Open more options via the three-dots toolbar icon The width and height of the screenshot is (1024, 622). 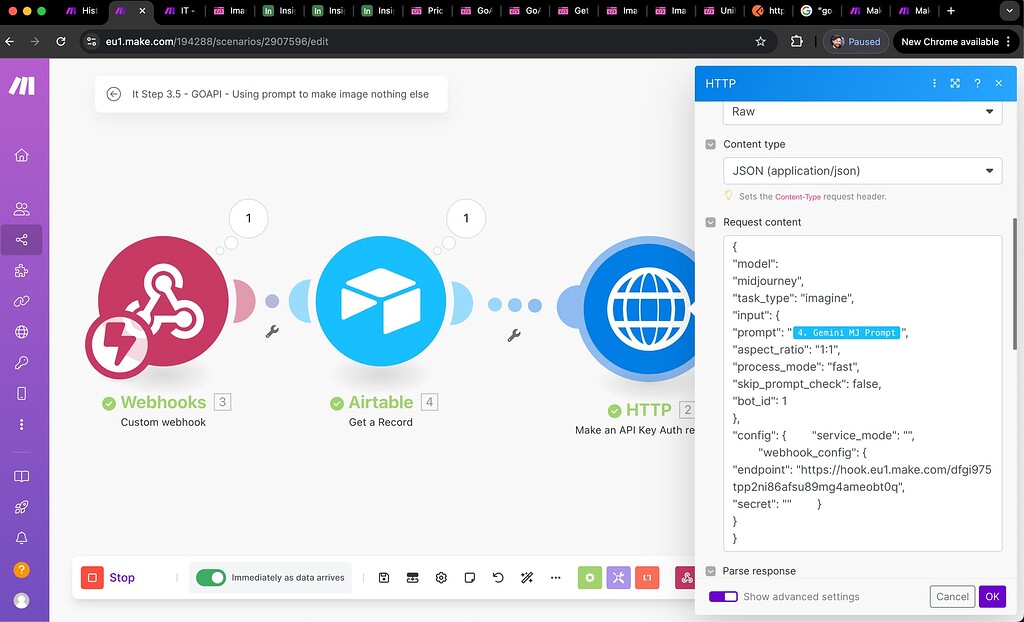pos(555,577)
